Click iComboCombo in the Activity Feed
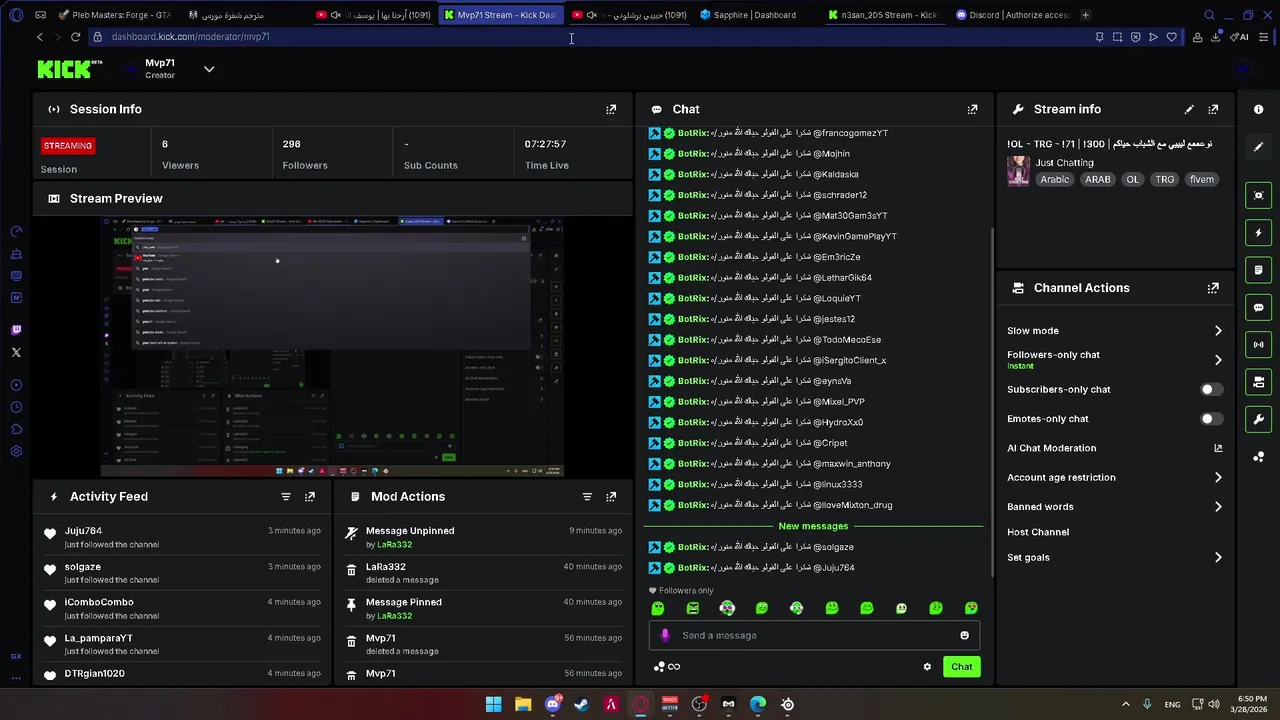 click(x=99, y=602)
